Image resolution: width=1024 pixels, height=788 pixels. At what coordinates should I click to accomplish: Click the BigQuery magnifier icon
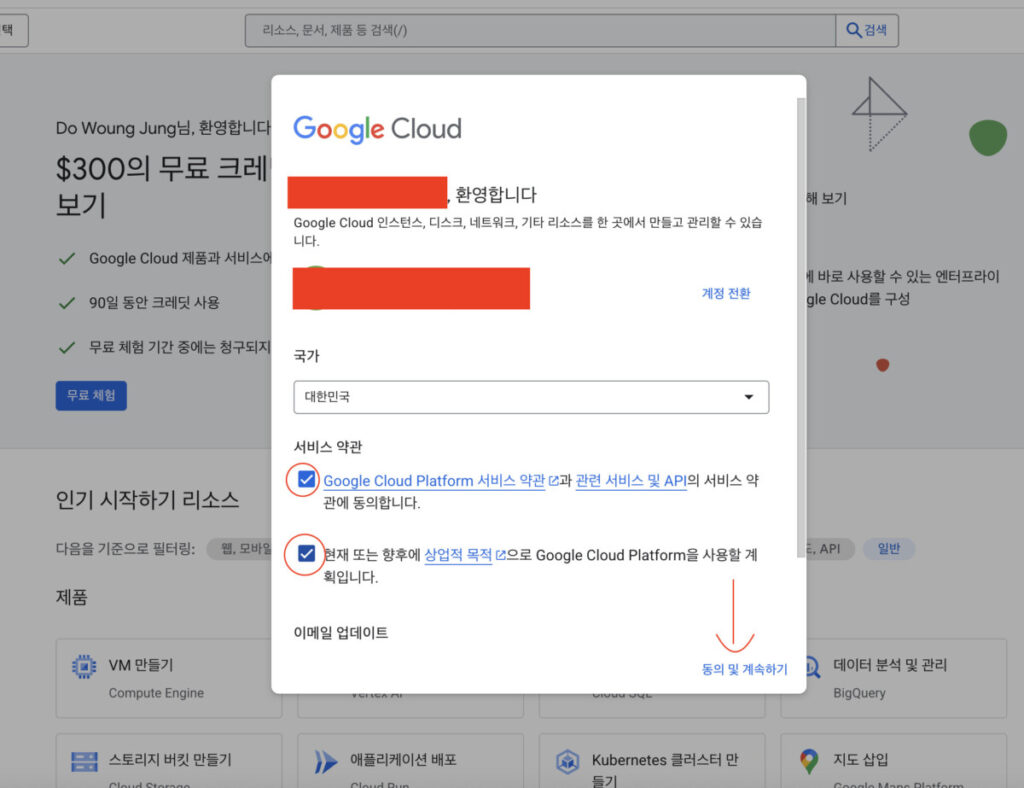pyautogui.click(x=812, y=667)
